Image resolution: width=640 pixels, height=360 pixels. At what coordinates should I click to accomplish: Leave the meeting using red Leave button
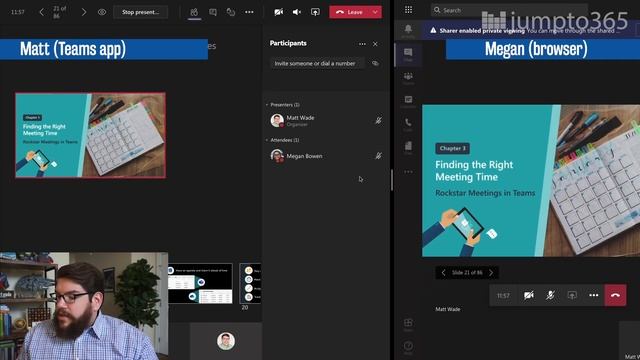click(x=349, y=12)
